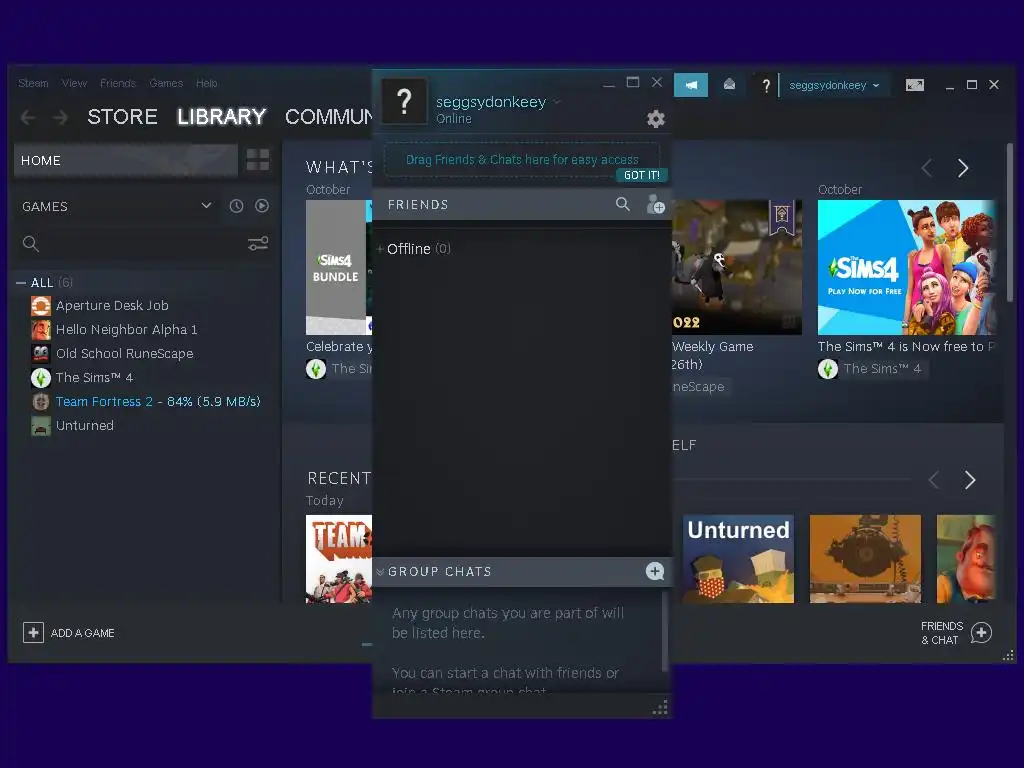Image resolution: width=1024 pixels, height=768 pixels.
Task: Open friends list avatar question mark
Action: 404,102
